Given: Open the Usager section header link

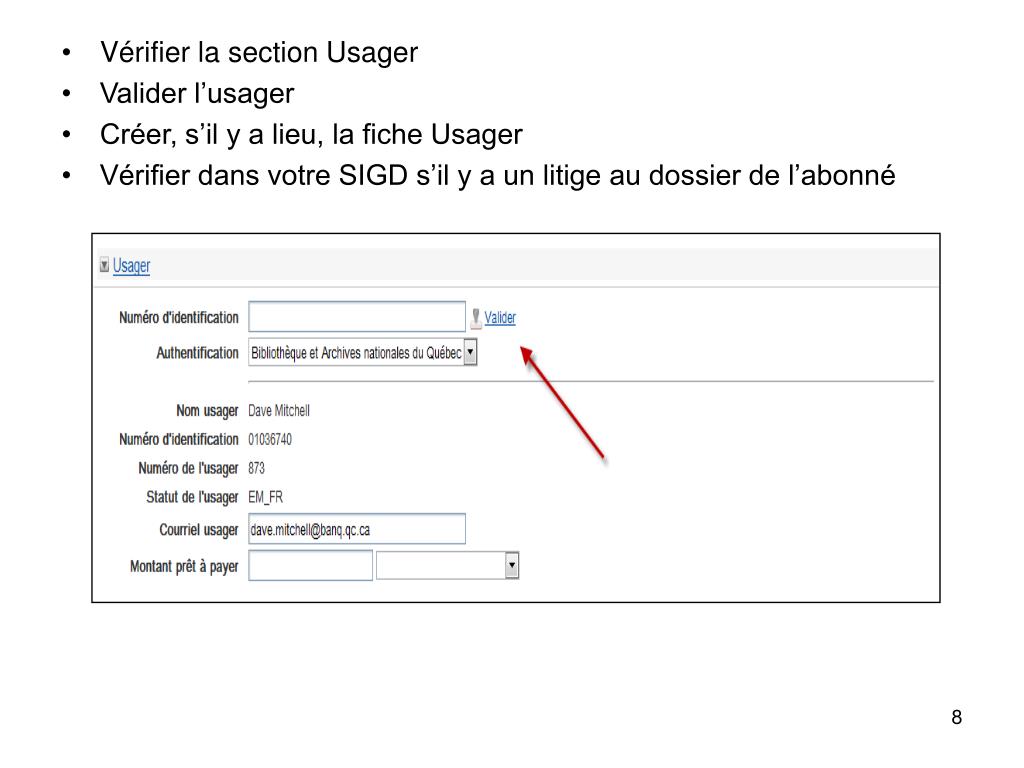Looking at the screenshot, I should [131, 266].
